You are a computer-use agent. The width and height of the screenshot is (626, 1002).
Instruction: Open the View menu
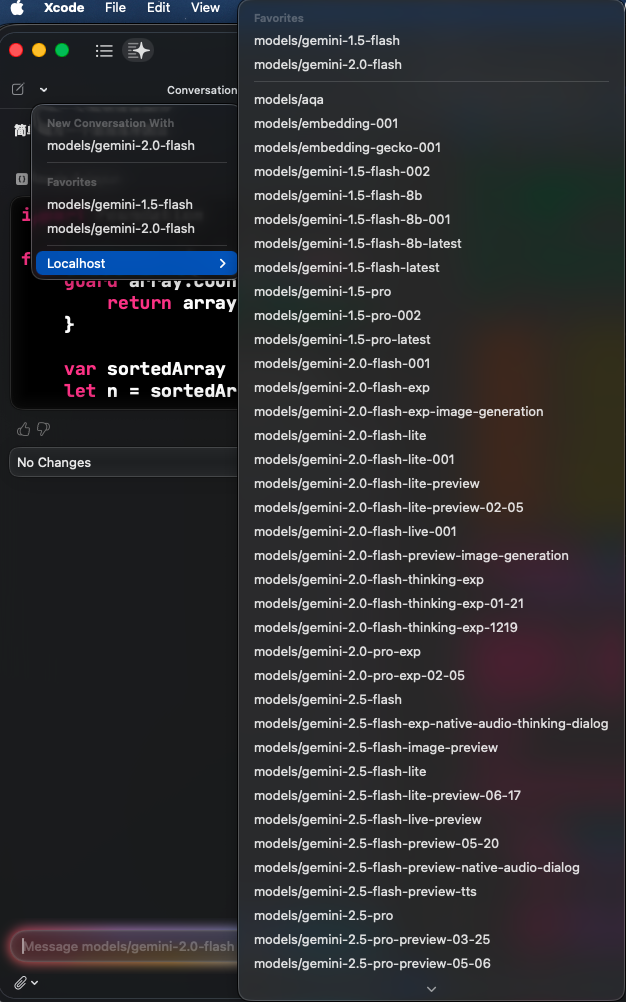point(205,8)
